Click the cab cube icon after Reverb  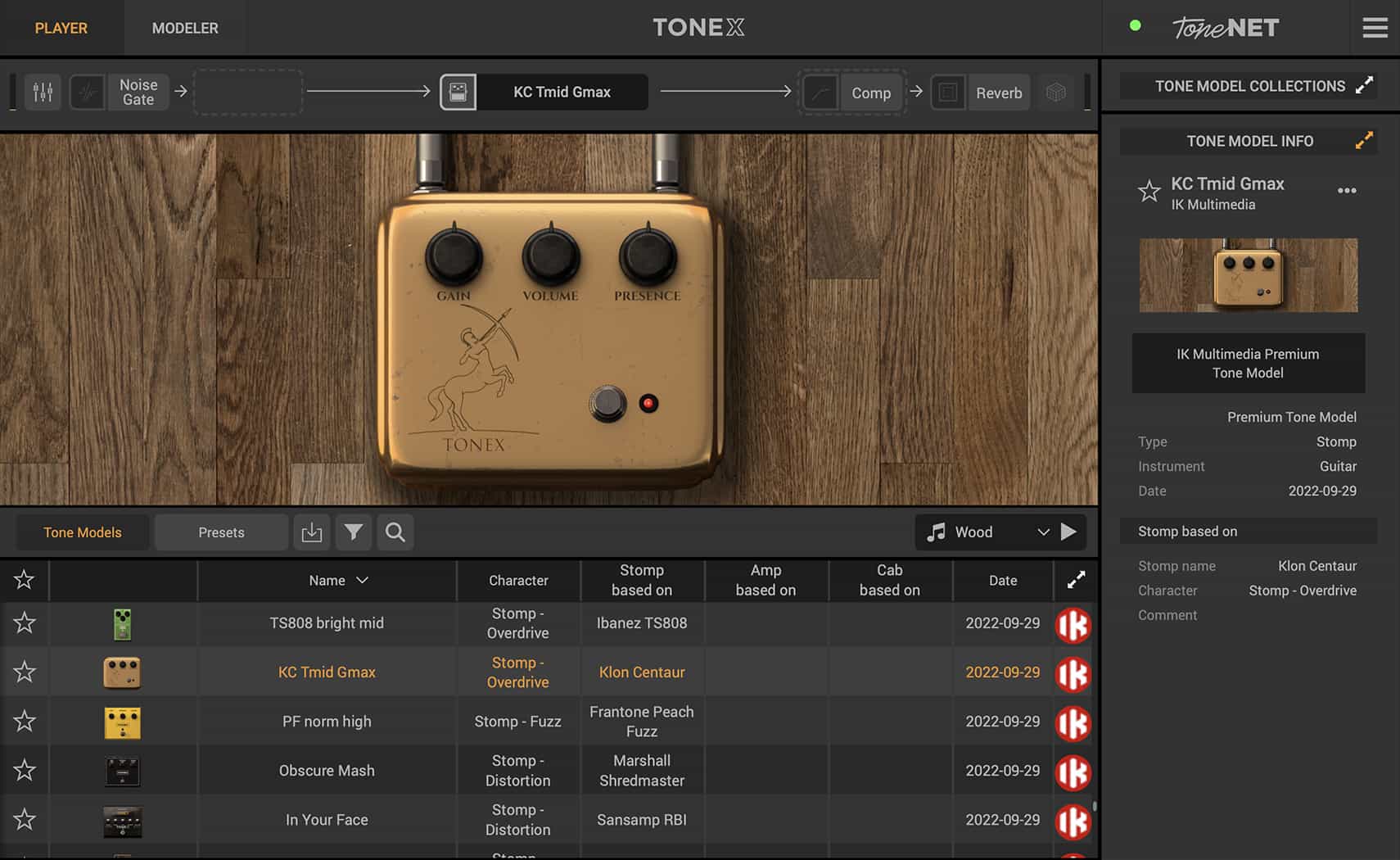point(1055,92)
